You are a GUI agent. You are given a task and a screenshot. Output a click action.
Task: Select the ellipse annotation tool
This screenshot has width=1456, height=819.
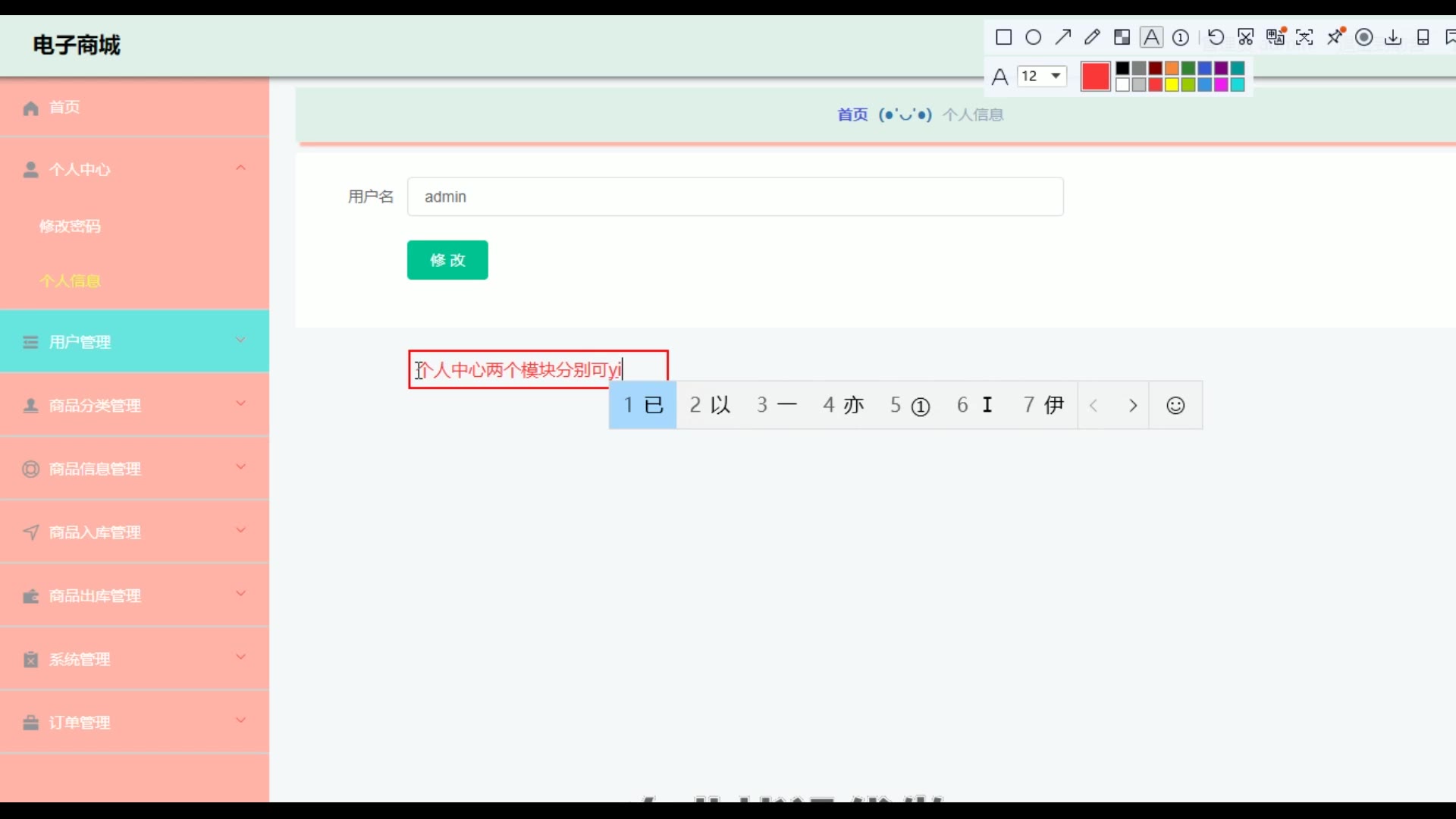click(x=1033, y=37)
